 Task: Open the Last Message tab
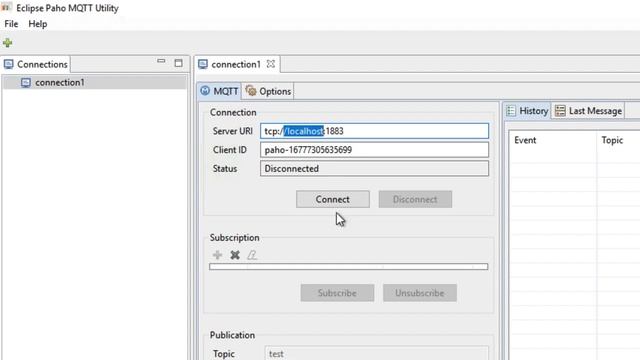[x=588, y=111]
